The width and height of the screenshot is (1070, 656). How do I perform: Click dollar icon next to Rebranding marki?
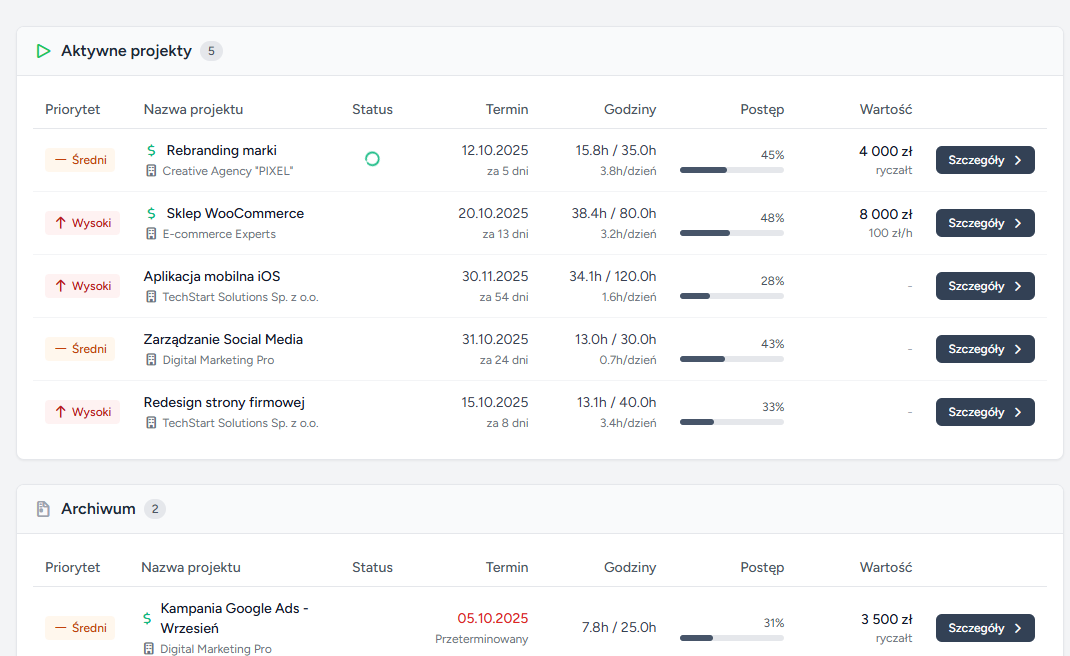pyautogui.click(x=151, y=150)
